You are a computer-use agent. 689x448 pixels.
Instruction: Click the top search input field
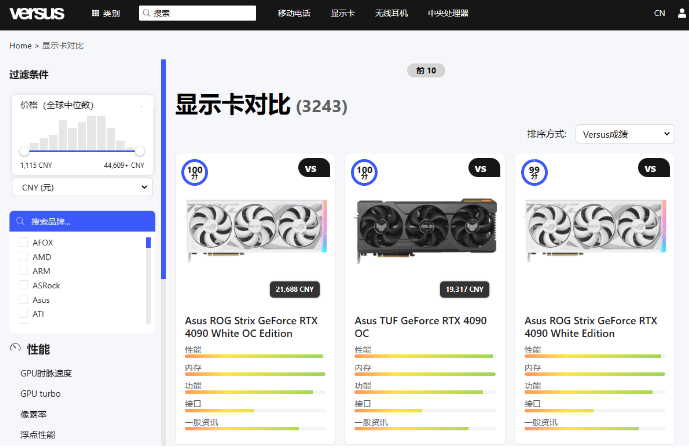(197, 13)
